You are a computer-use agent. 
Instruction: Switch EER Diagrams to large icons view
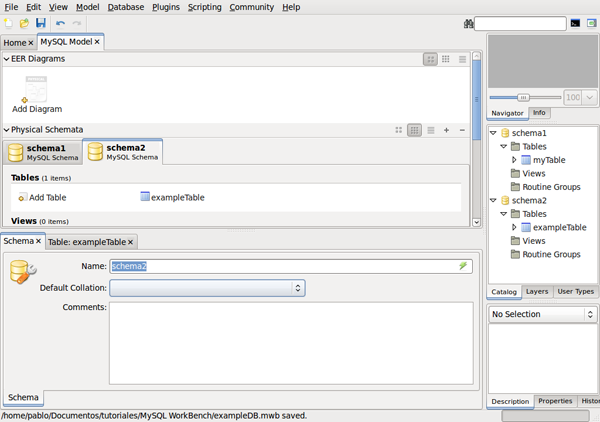[430, 59]
